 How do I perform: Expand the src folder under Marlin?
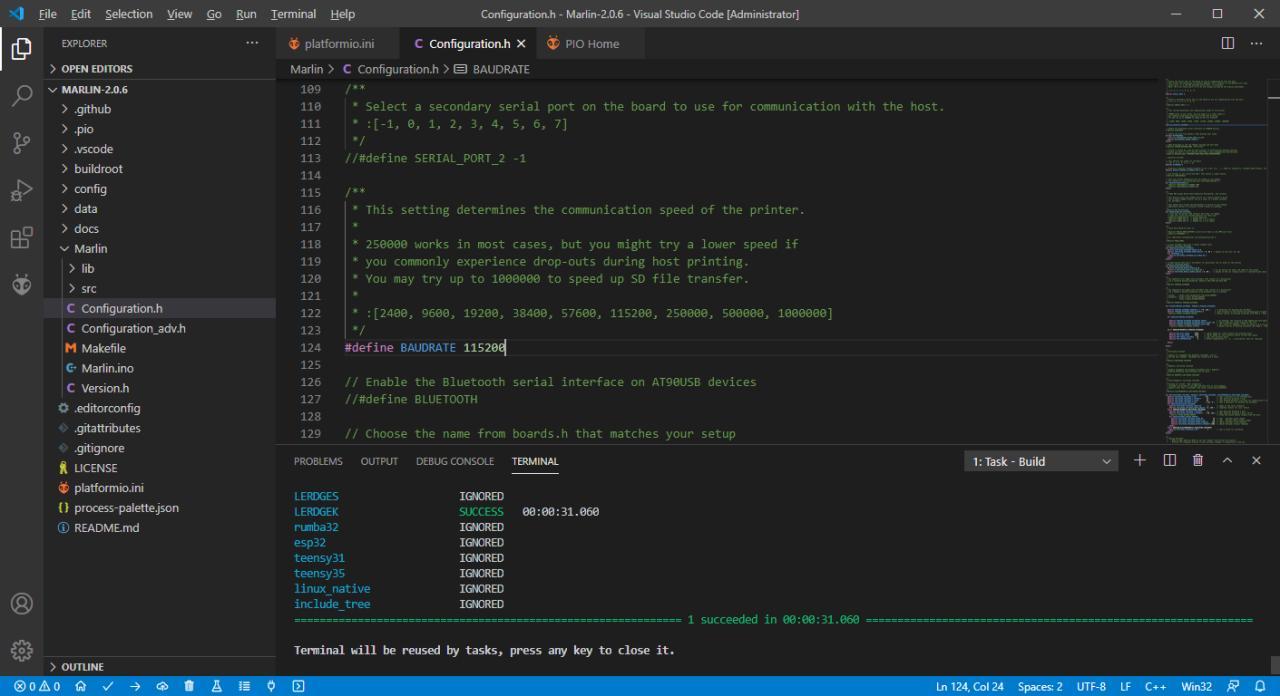(160, 288)
